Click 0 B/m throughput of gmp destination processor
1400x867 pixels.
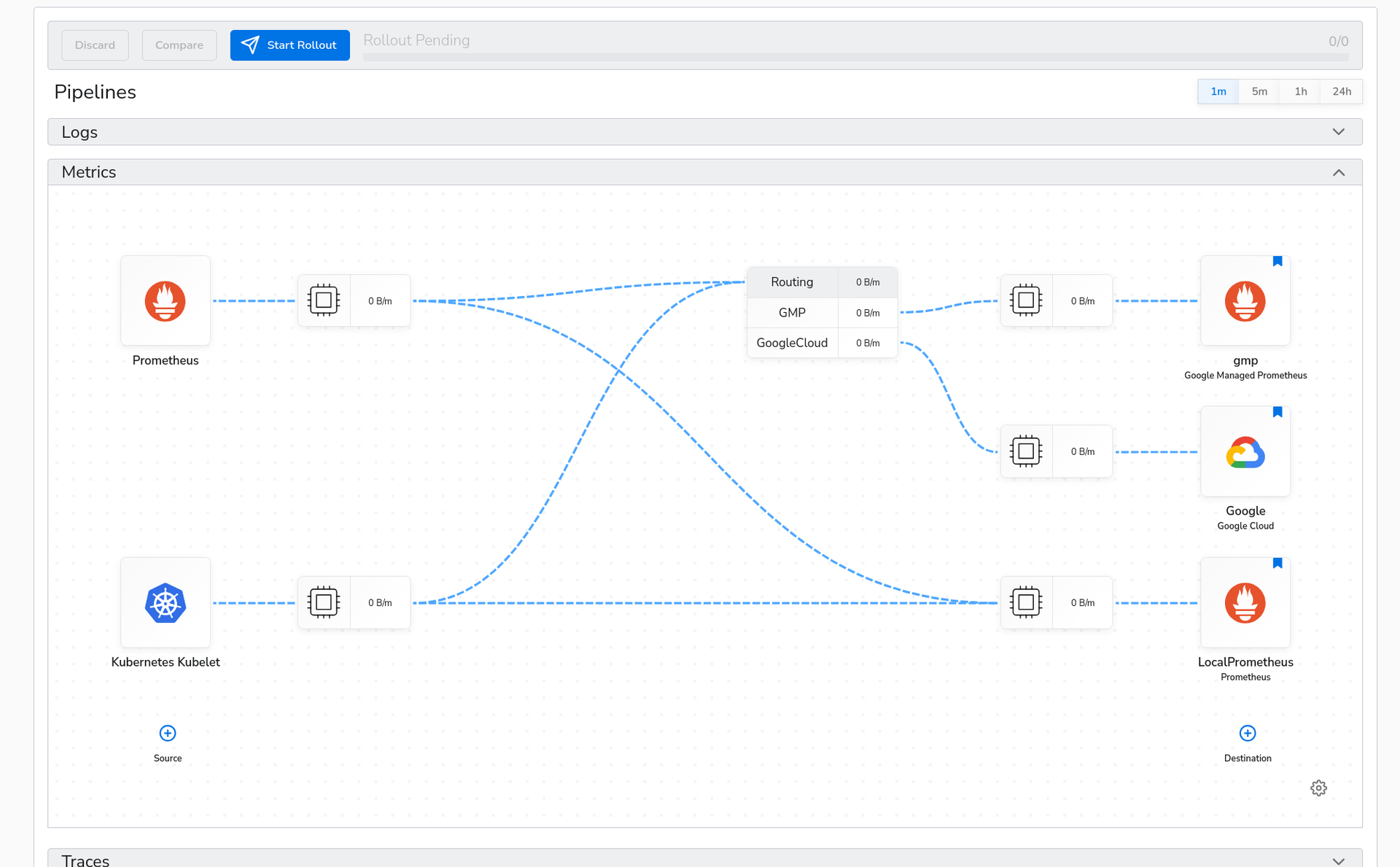[1083, 300]
